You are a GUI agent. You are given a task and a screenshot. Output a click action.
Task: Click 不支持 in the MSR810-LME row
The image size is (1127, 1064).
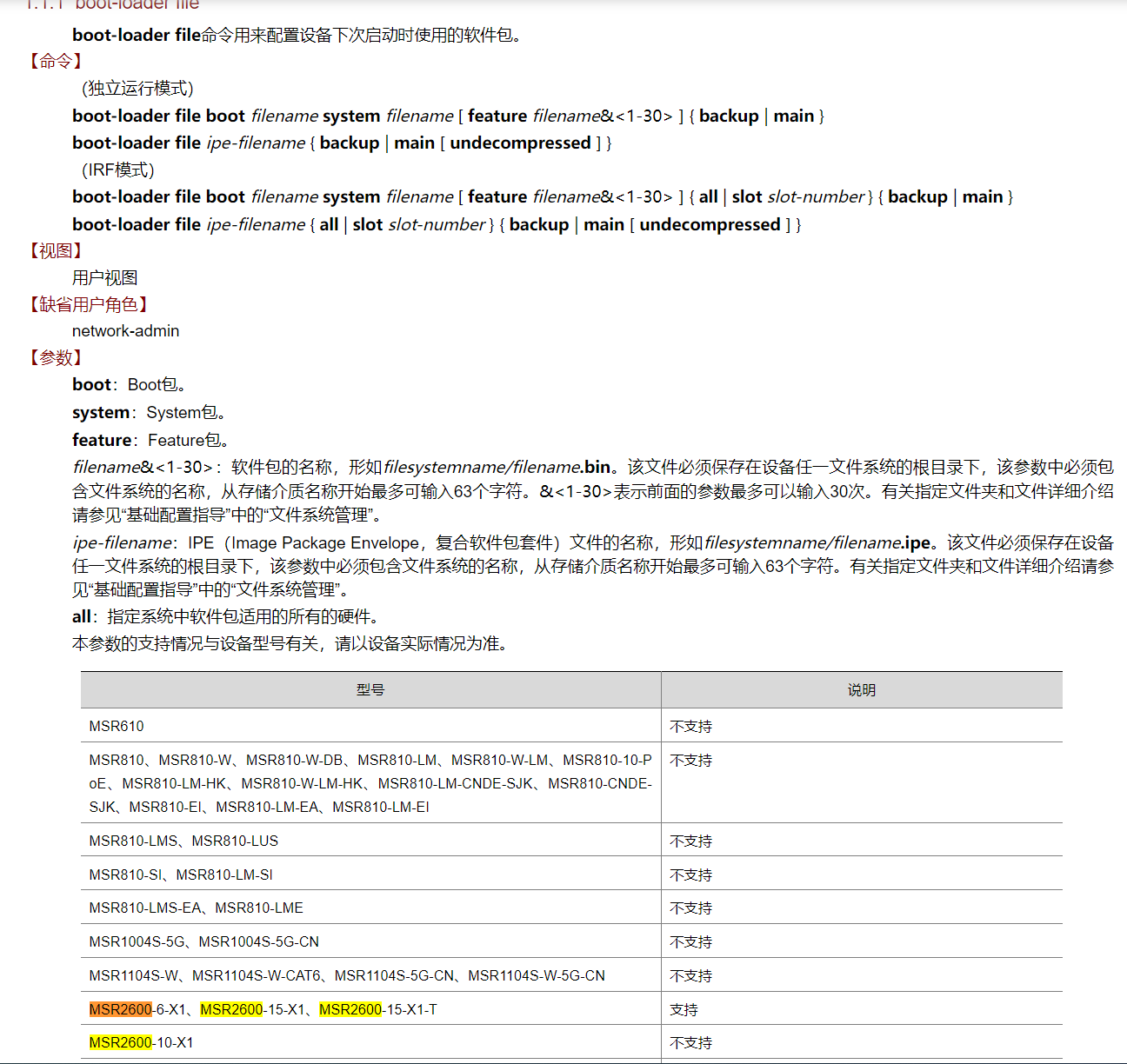(691, 908)
